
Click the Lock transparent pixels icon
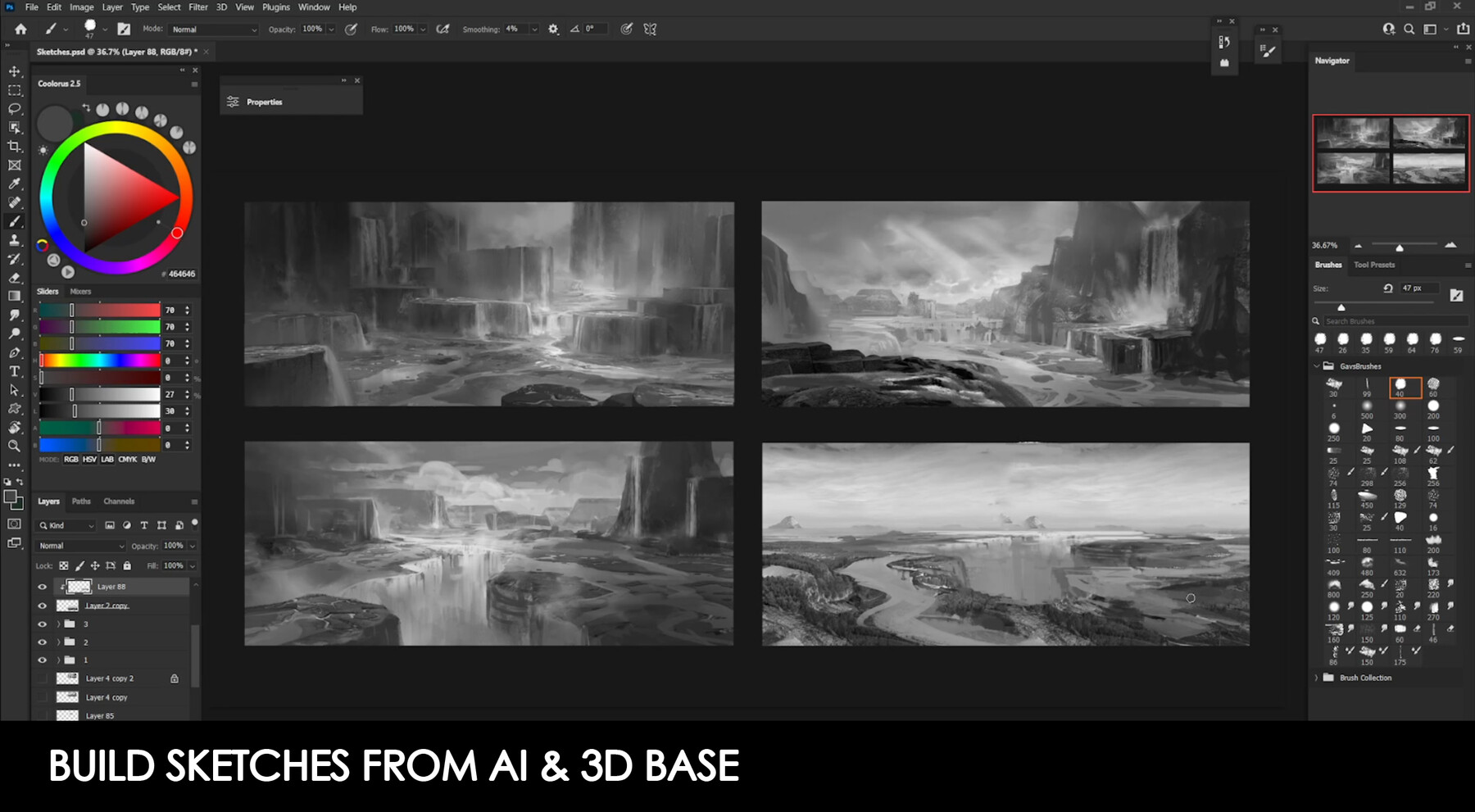tap(63, 565)
